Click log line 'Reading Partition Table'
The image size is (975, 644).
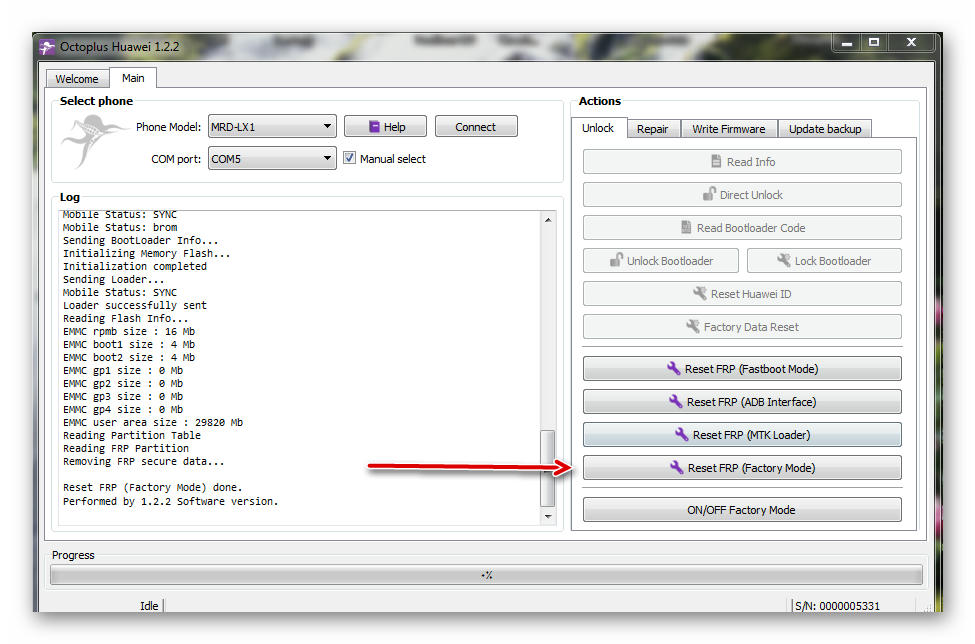click(132, 435)
